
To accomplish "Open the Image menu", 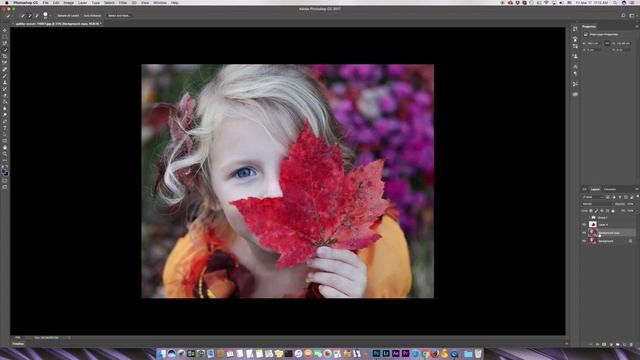I will (69, 2).
